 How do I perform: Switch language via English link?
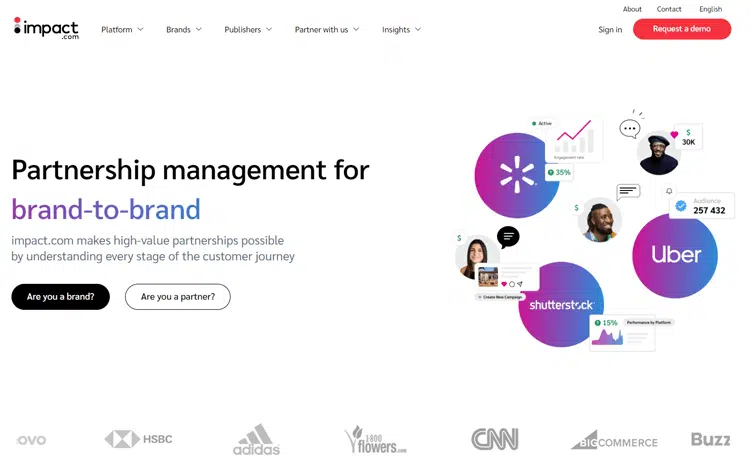710,9
